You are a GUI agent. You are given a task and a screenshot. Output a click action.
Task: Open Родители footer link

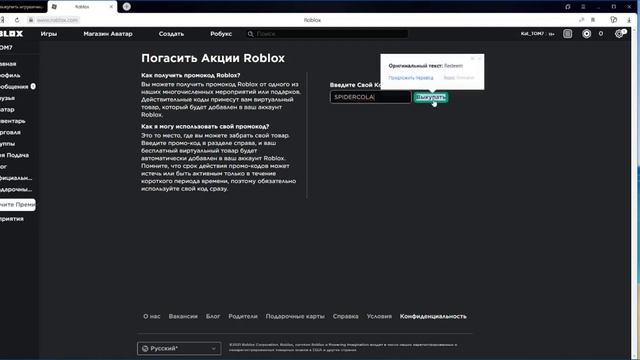[243, 316]
